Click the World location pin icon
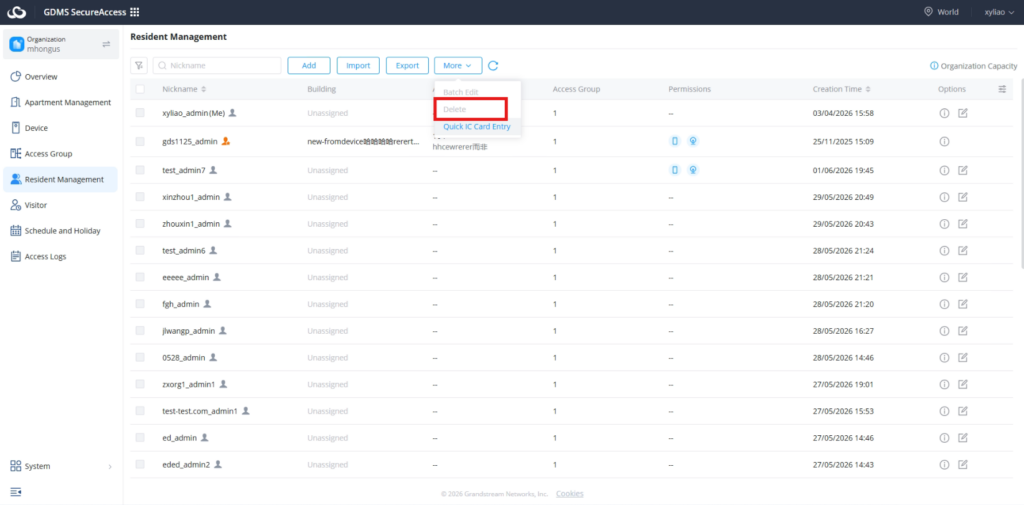 pyautogui.click(x=928, y=12)
